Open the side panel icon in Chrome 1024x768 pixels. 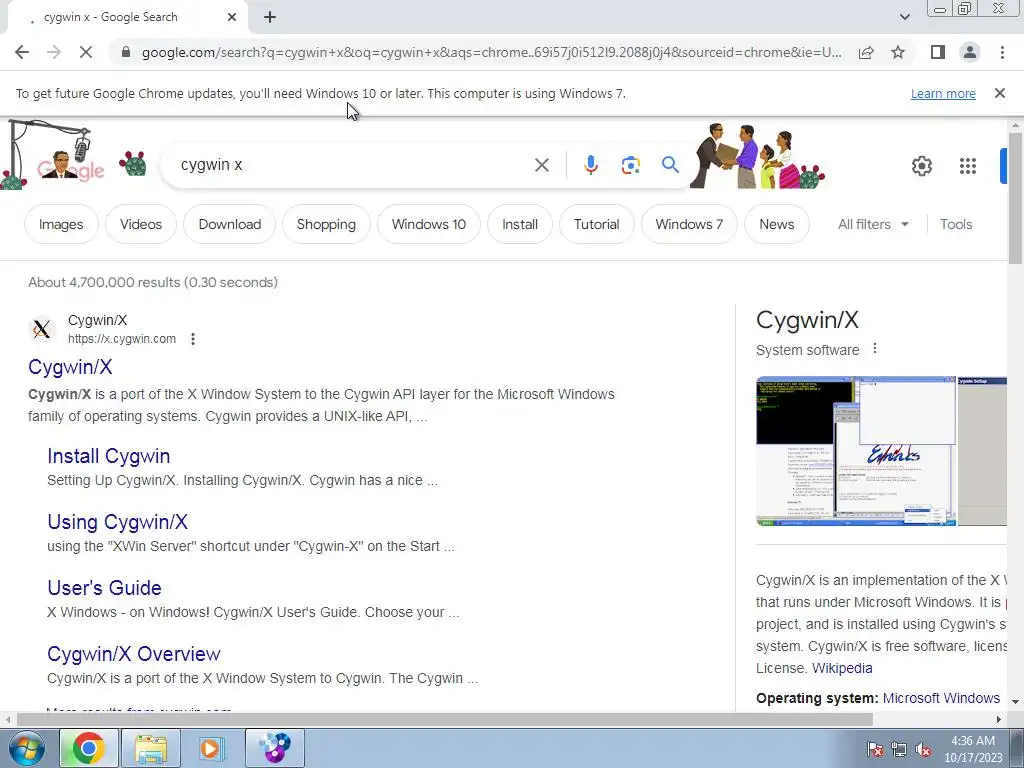[938, 52]
